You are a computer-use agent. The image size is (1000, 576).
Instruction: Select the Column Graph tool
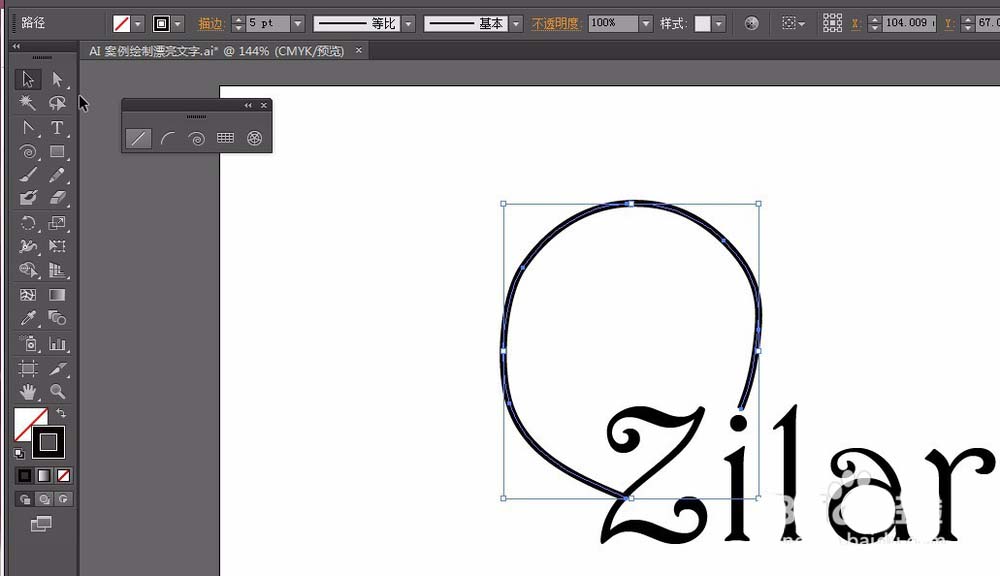pyautogui.click(x=57, y=344)
